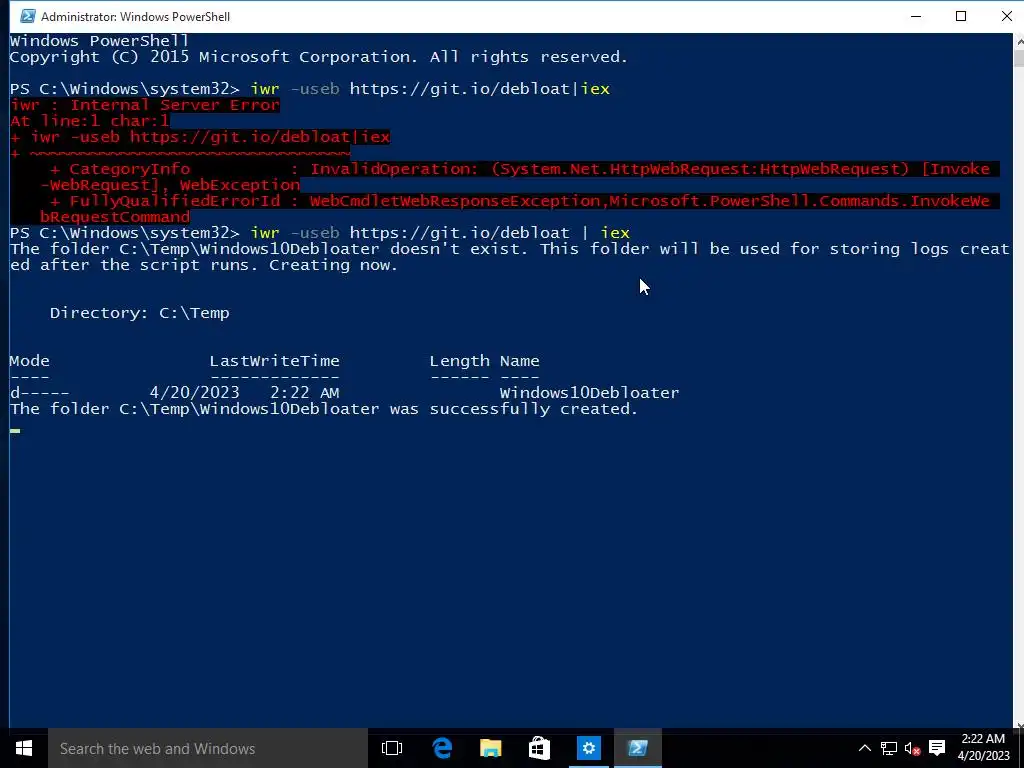Maximize the PowerShell window

(x=961, y=16)
